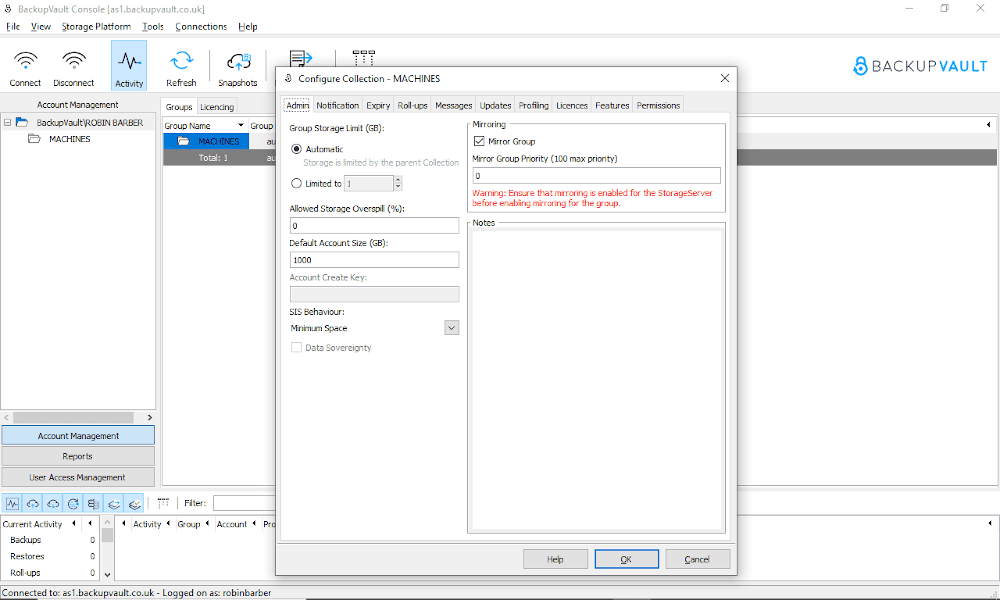Viewport: 1000px width, 600px height.
Task: Uncheck the Mirror Group checkbox
Action: click(x=479, y=141)
